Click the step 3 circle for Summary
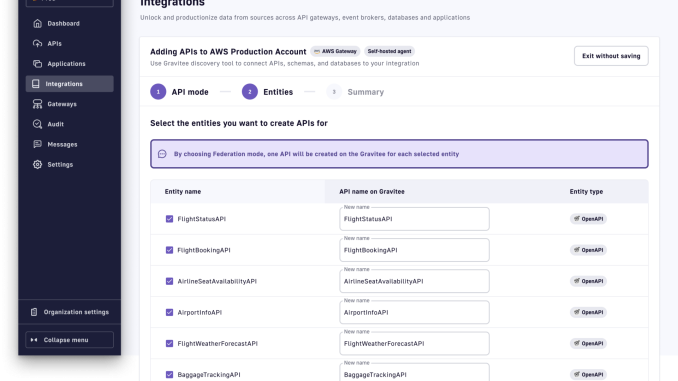Viewport: 678px width, 381px height. pos(334,92)
